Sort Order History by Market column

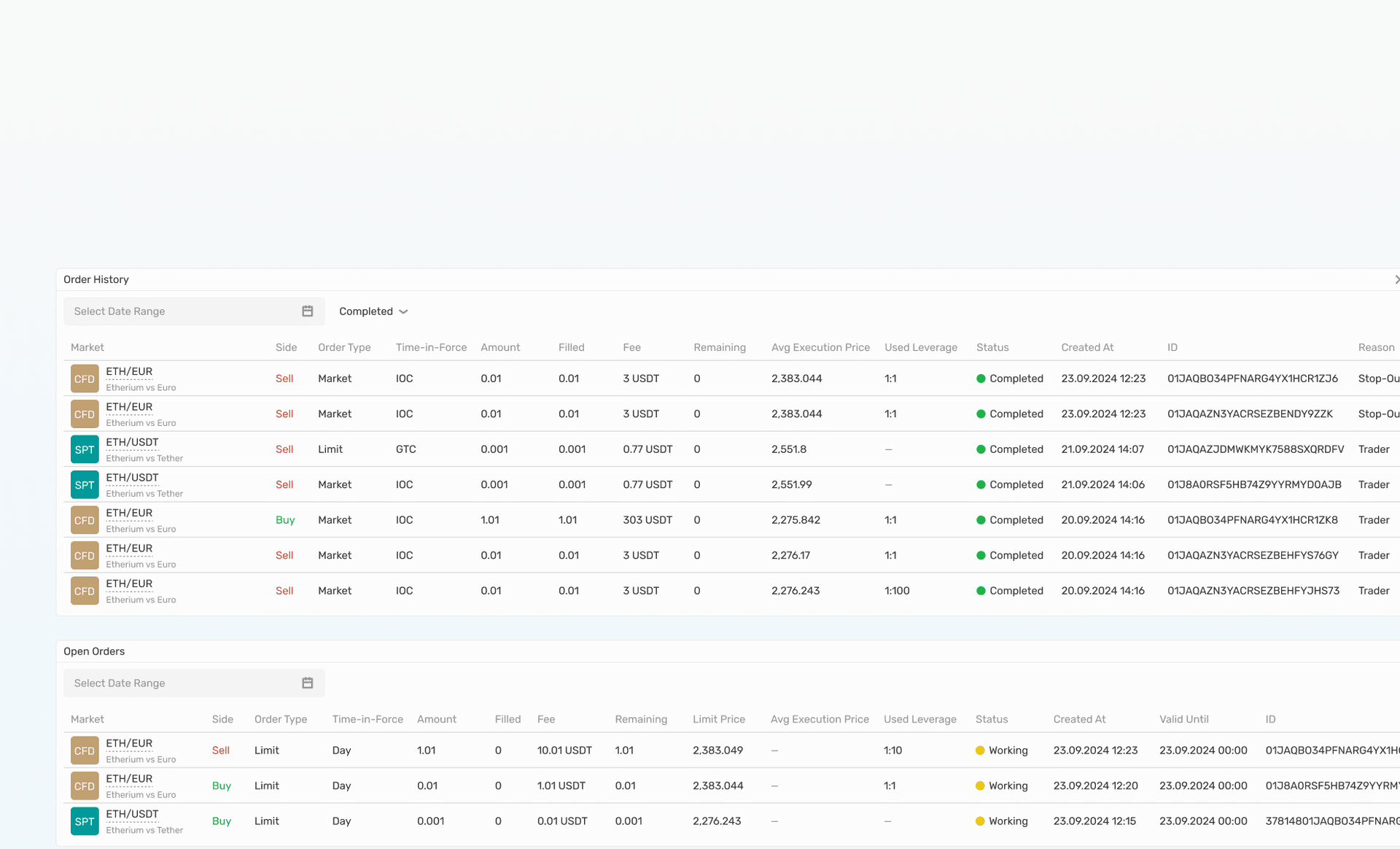pos(87,347)
